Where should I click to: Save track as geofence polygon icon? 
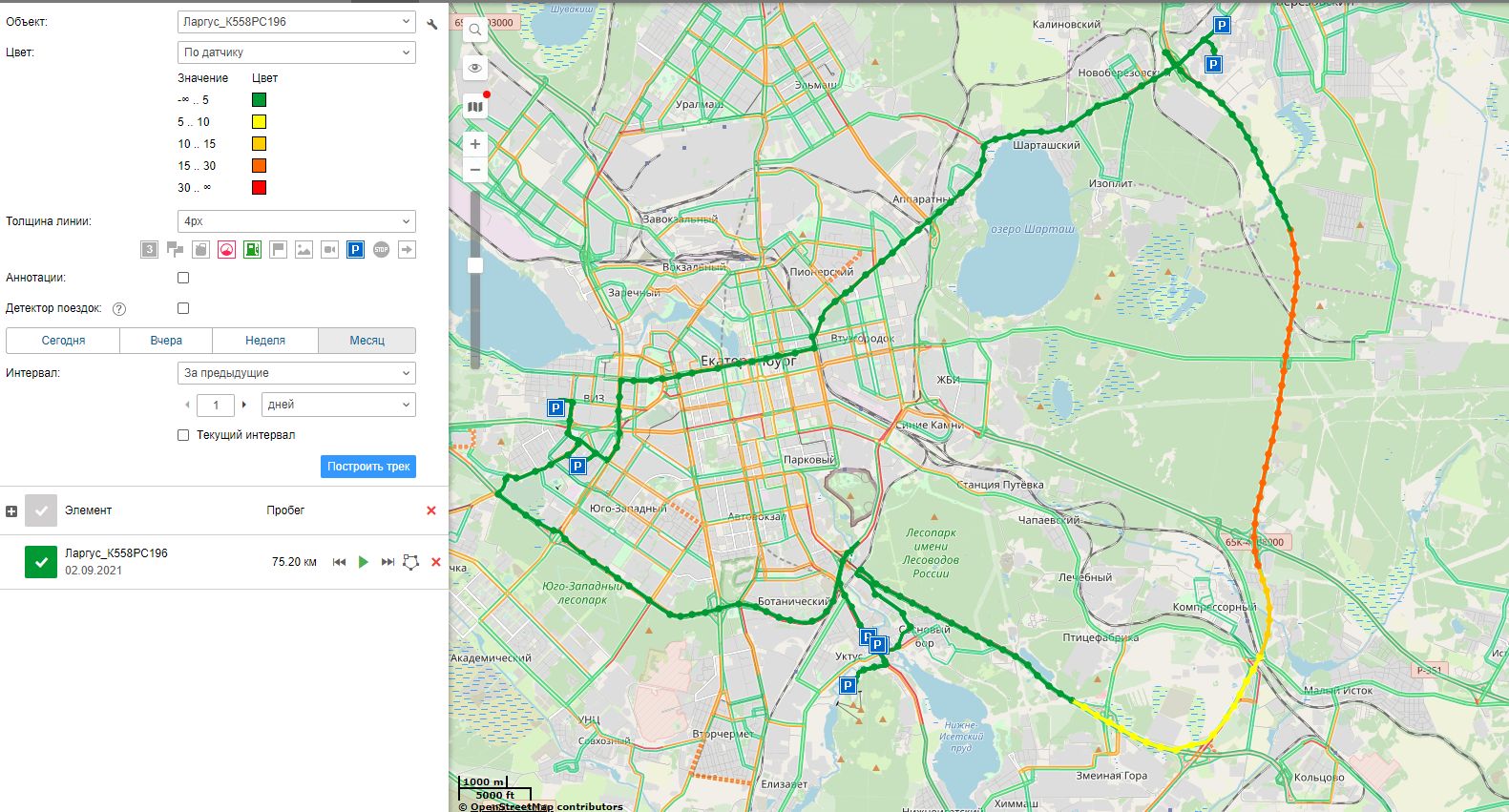[410, 562]
